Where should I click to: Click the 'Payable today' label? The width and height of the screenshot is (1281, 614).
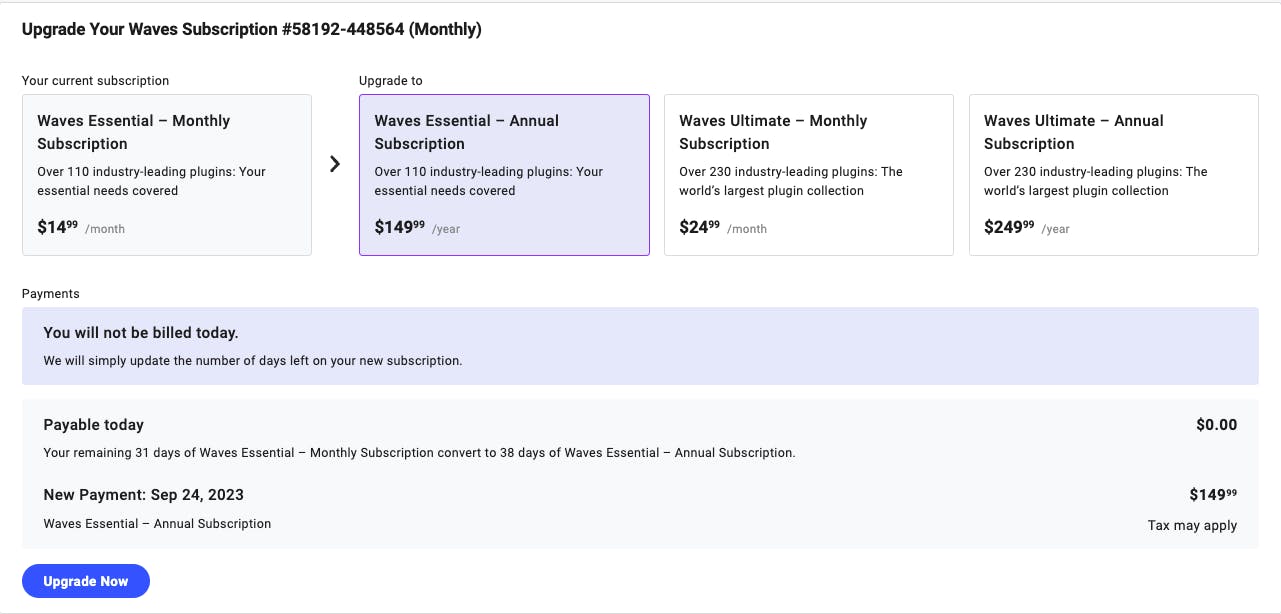tap(94, 425)
